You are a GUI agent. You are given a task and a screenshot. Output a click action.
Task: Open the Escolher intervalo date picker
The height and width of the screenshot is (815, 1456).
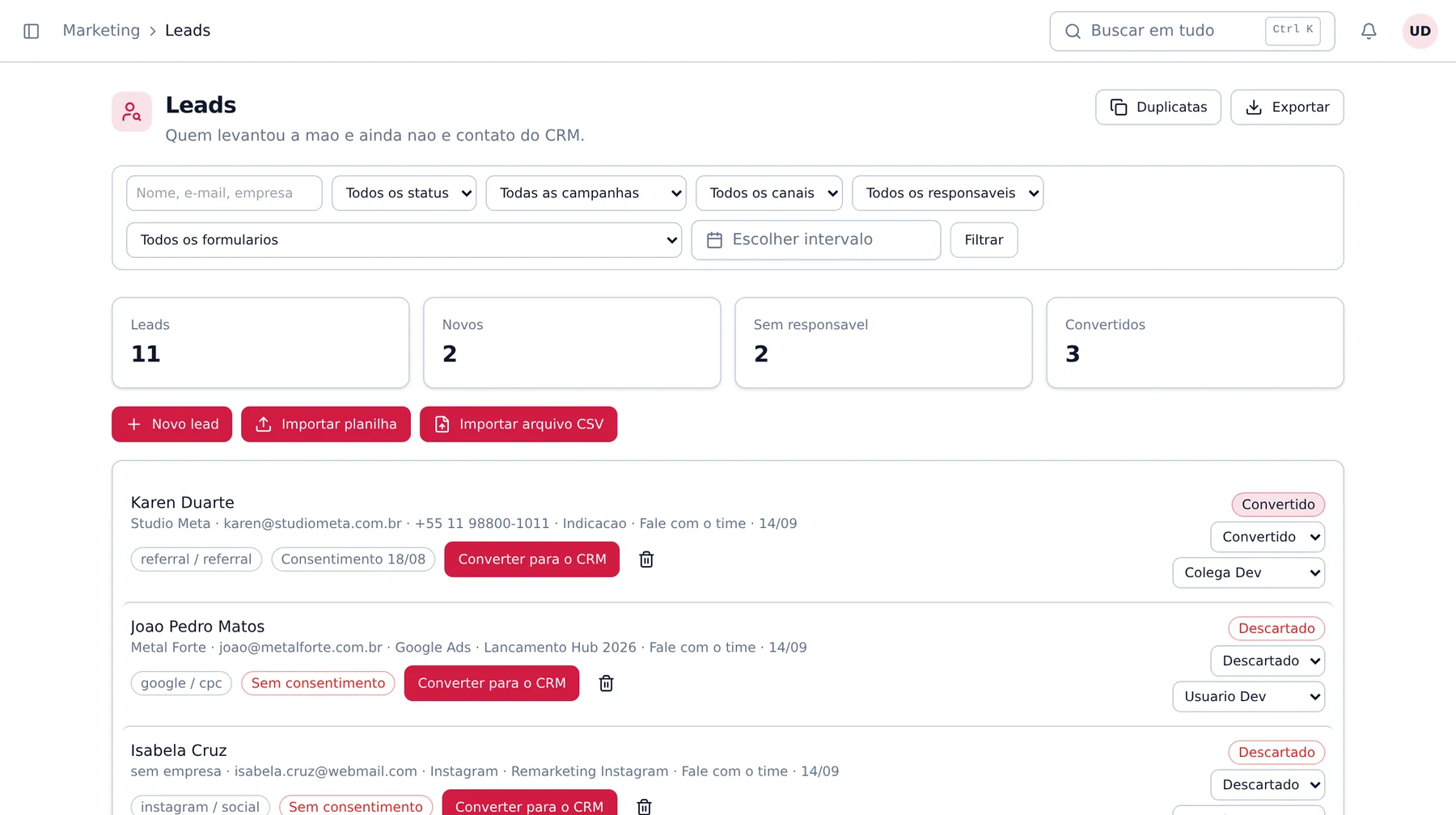click(816, 240)
